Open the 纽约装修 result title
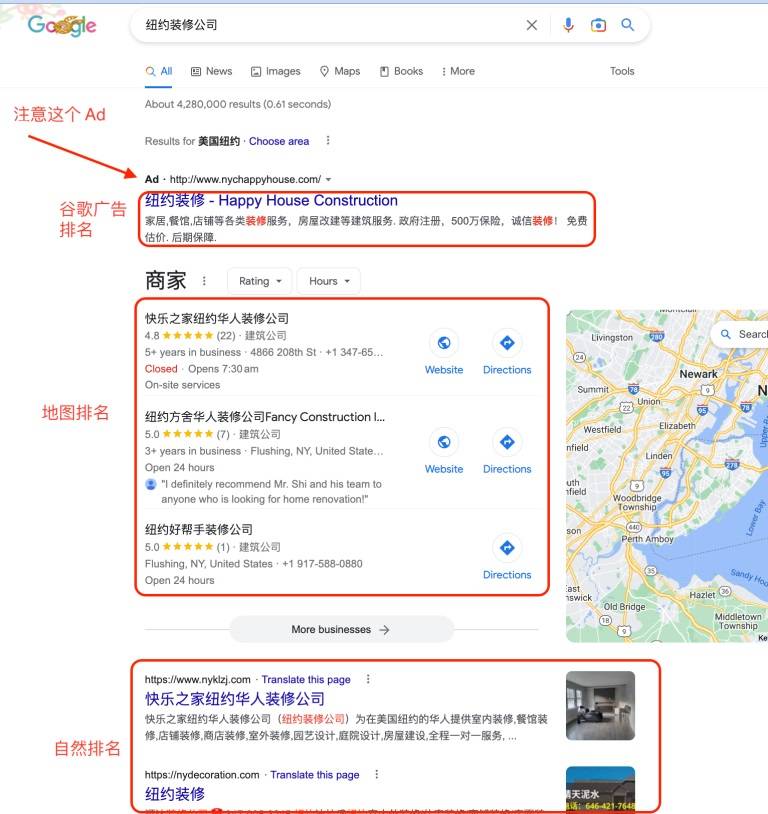Image resolution: width=768 pixels, height=814 pixels. (x=175, y=794)
